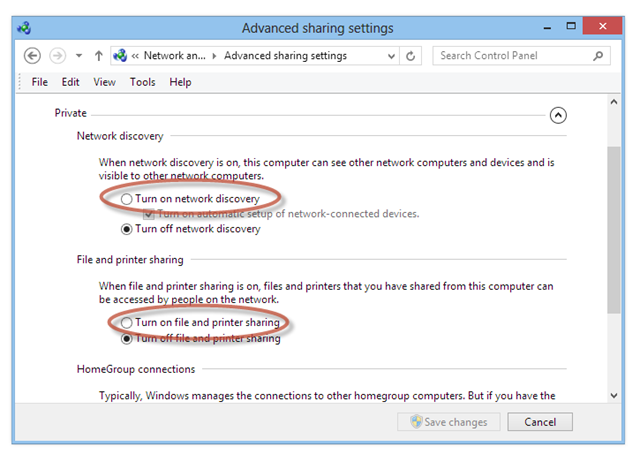This screenshot has width=640, height=462.
Task: Click the Back navigation arrow
Action: pos(32,56)
